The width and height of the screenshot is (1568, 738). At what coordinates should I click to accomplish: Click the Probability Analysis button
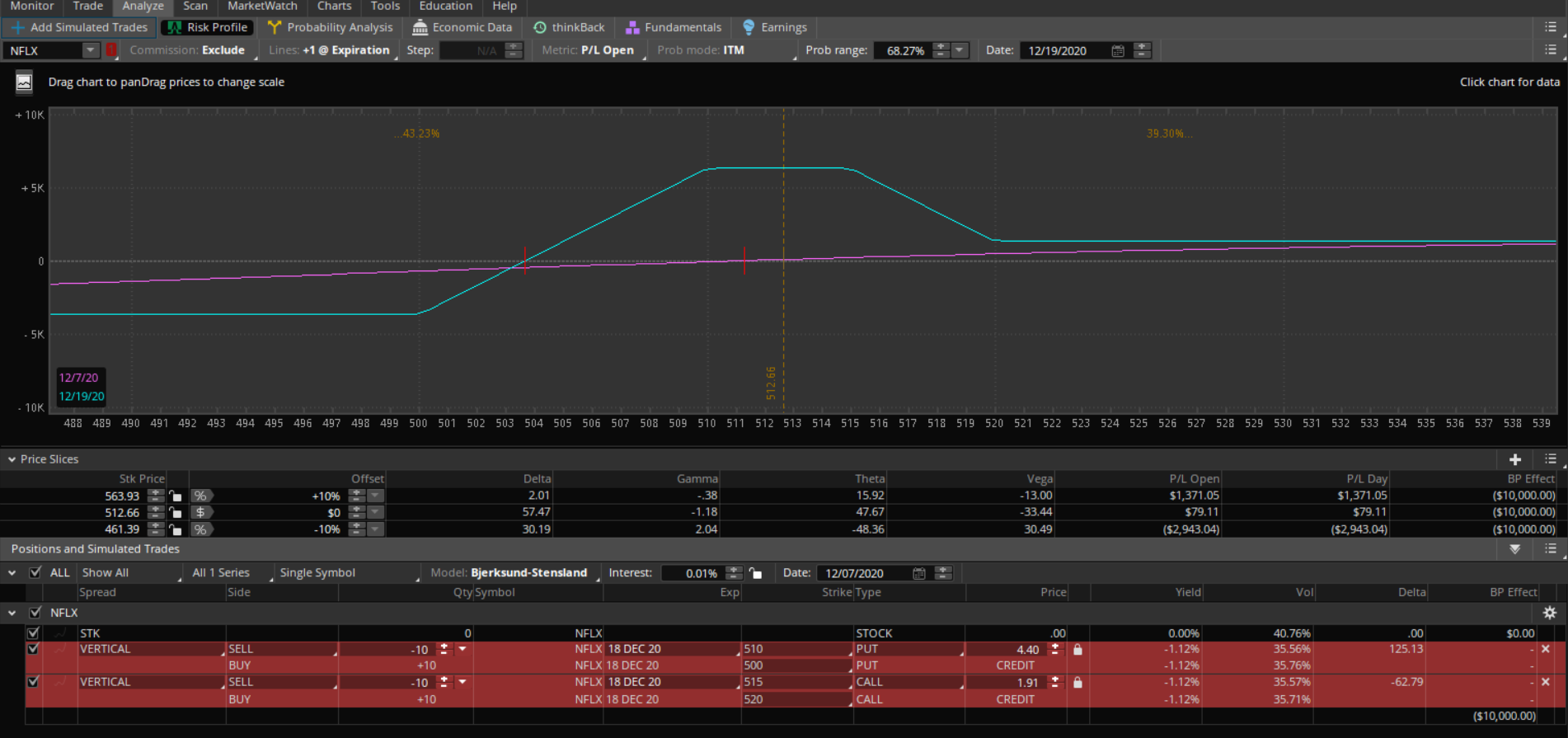click(331, 27)
